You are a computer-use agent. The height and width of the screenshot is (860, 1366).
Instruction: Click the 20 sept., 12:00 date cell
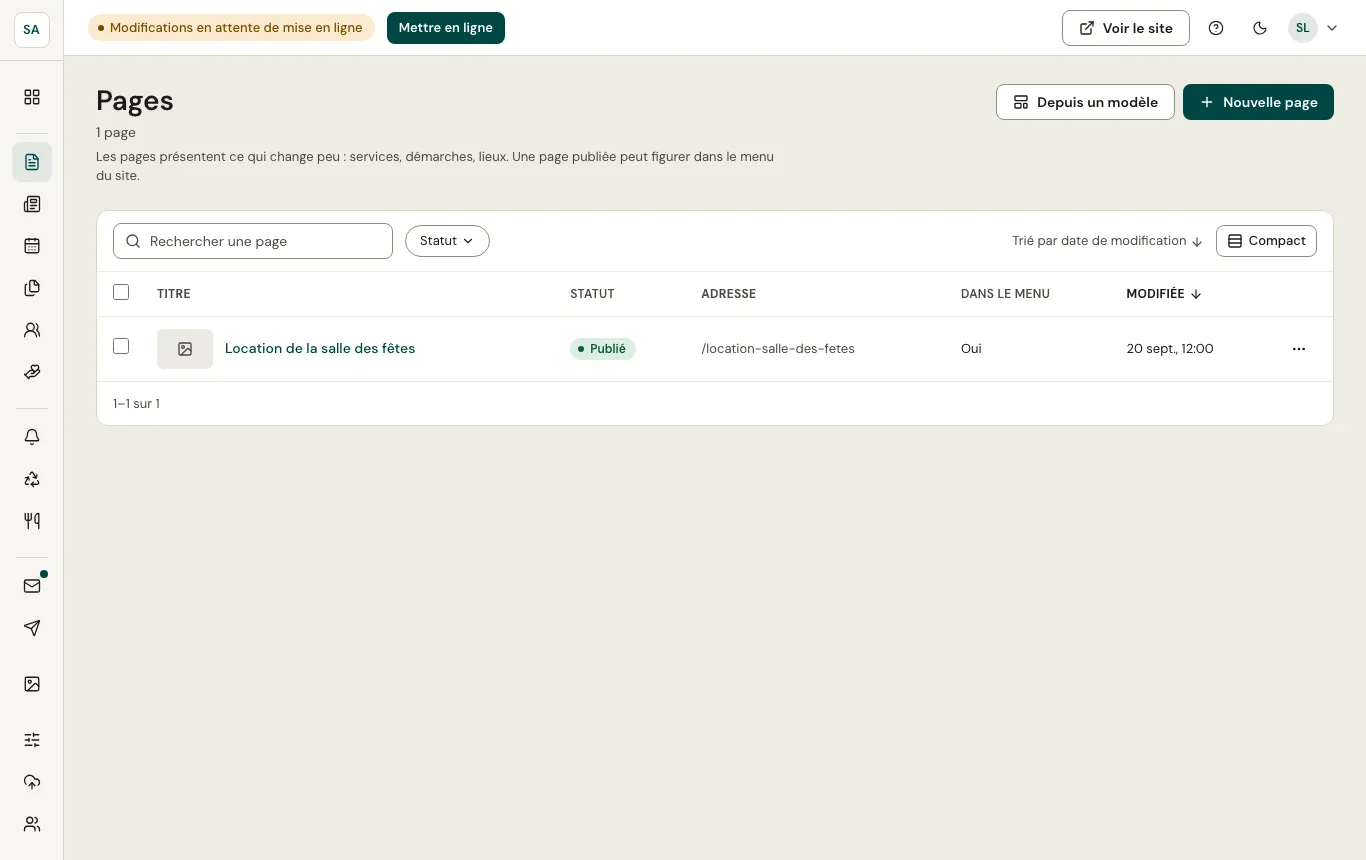[1170, 349]
